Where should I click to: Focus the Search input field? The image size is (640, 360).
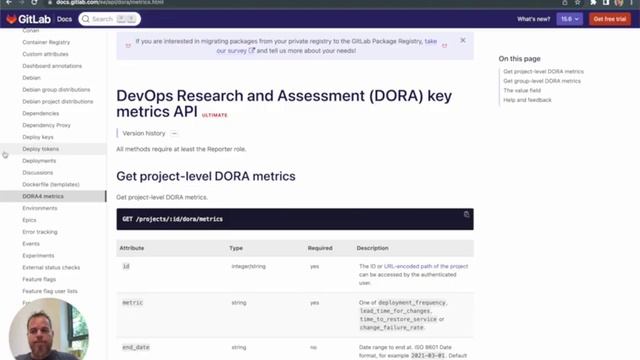click(x=109, y=19)
